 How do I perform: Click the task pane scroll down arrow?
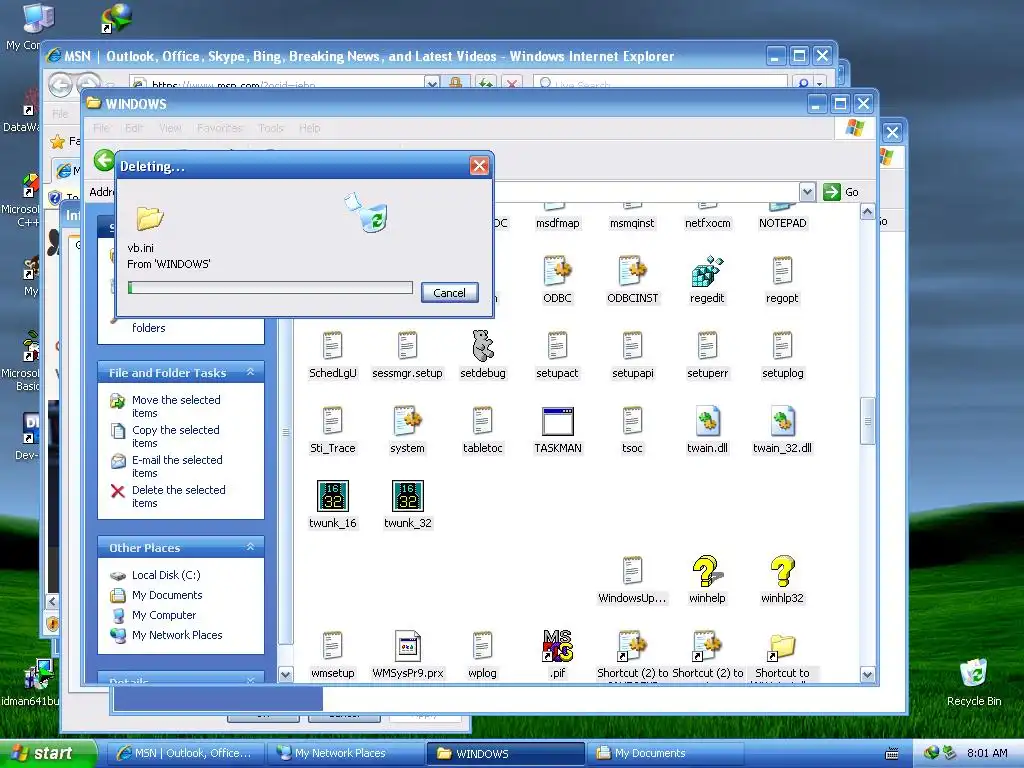click(285, 675)
